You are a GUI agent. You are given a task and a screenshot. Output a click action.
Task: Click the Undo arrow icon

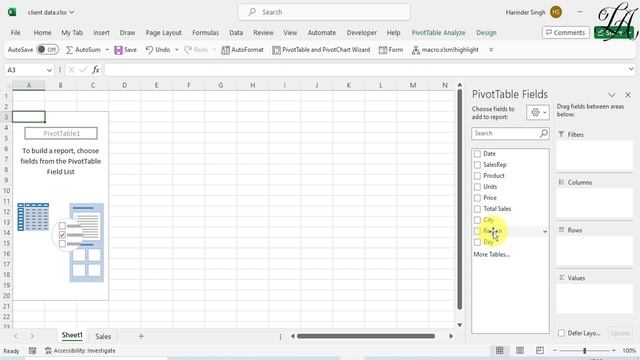[x=149, y=50]
